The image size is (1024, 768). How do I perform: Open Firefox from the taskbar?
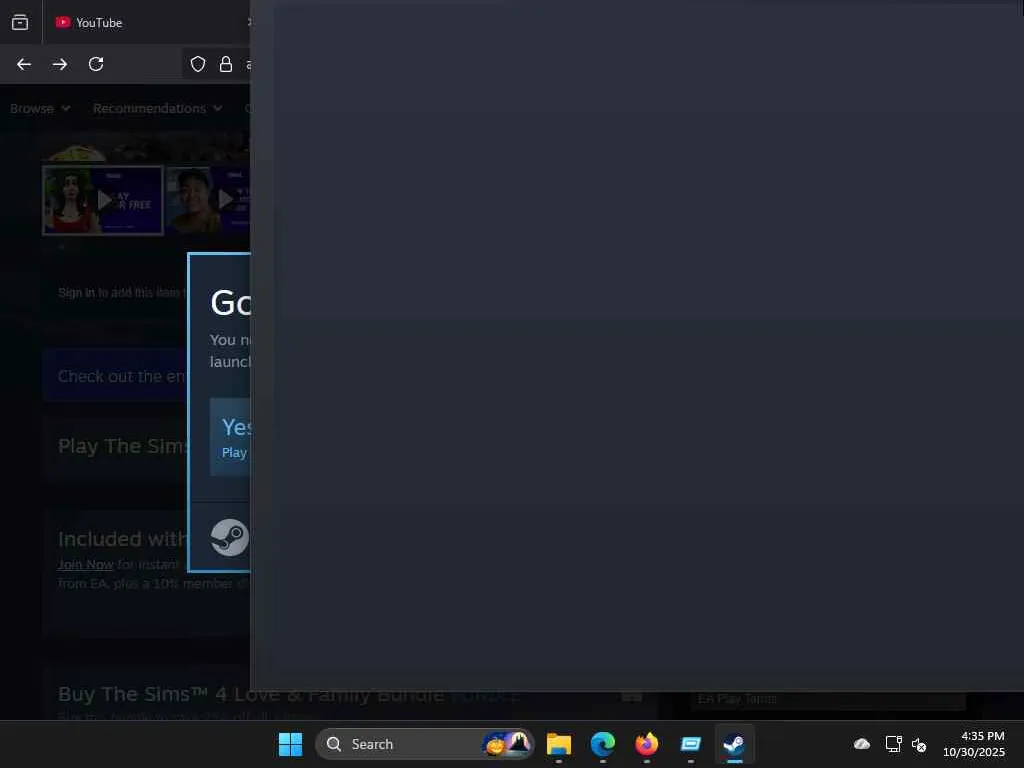(x=647, y=744)
